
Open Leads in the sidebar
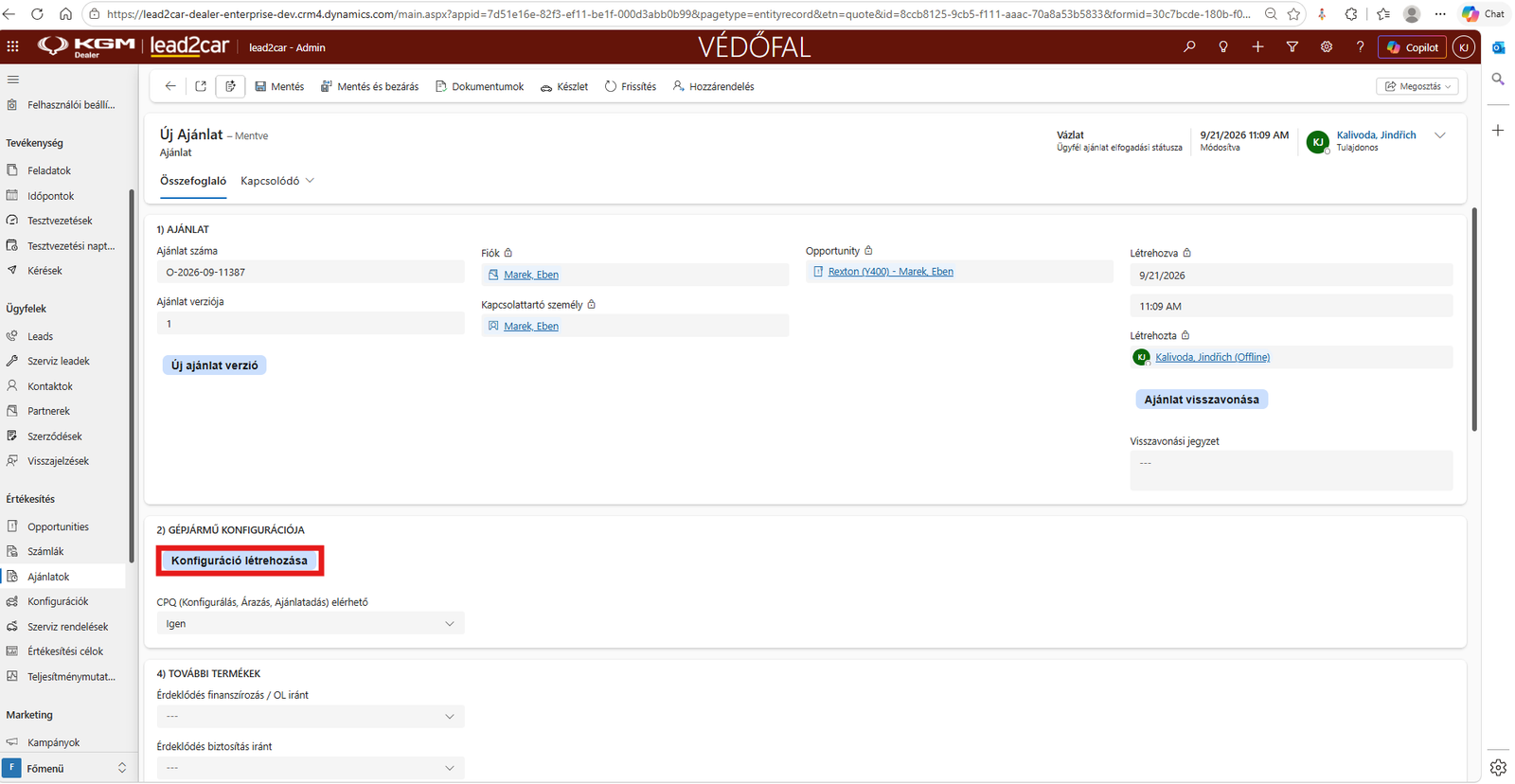[41, 336]
